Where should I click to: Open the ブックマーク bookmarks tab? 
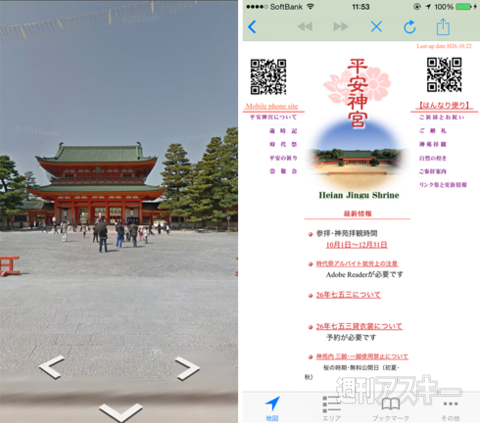(x=391, y=408)
